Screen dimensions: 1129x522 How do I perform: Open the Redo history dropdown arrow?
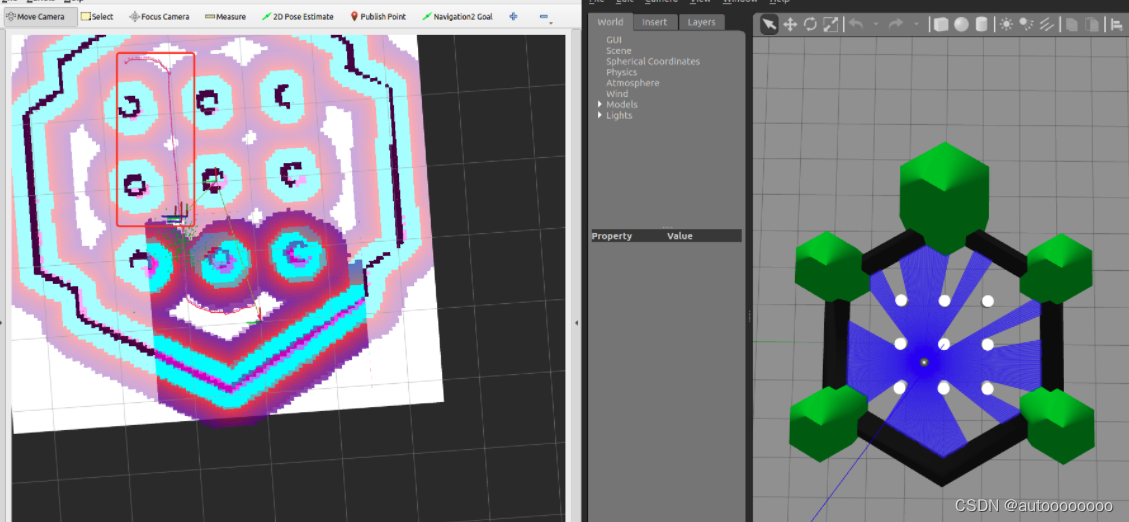coord(916,25)
